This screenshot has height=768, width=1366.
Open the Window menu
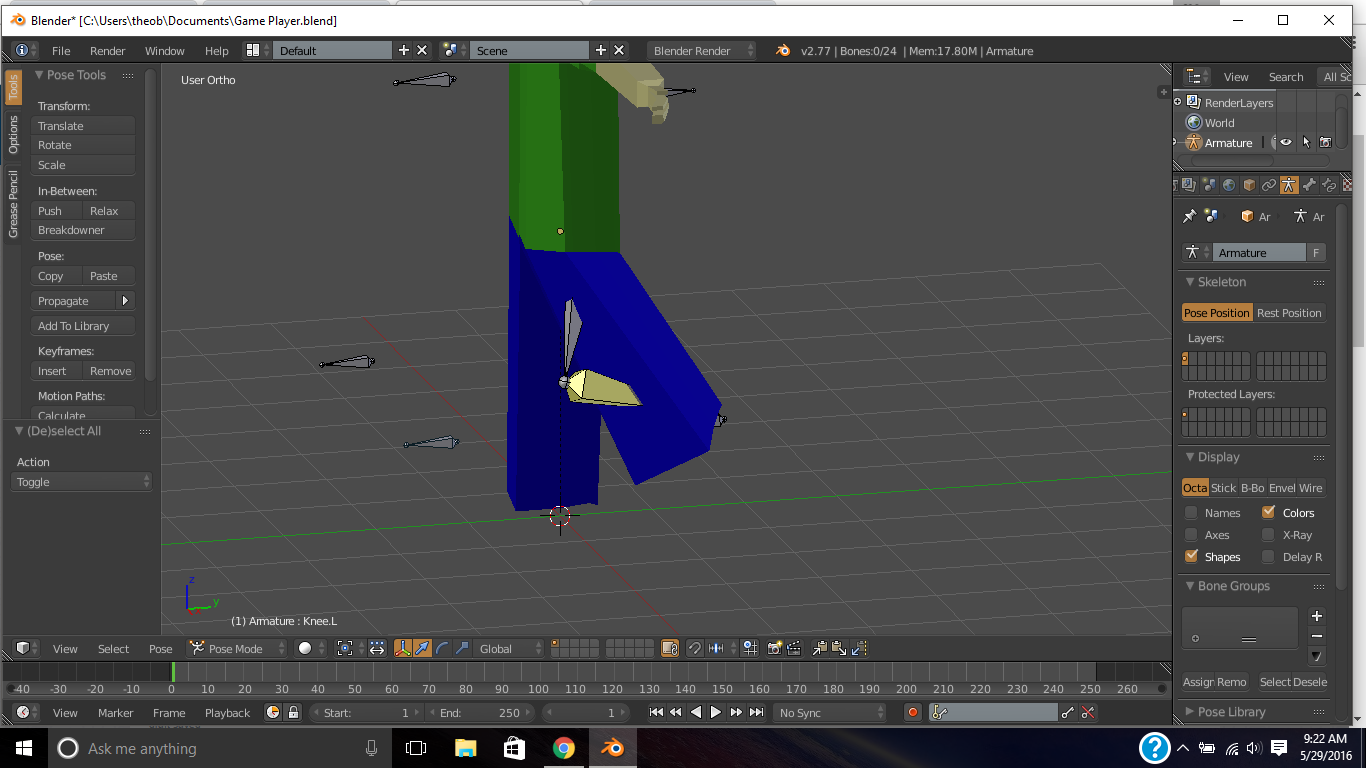click(x=165, y=50)
